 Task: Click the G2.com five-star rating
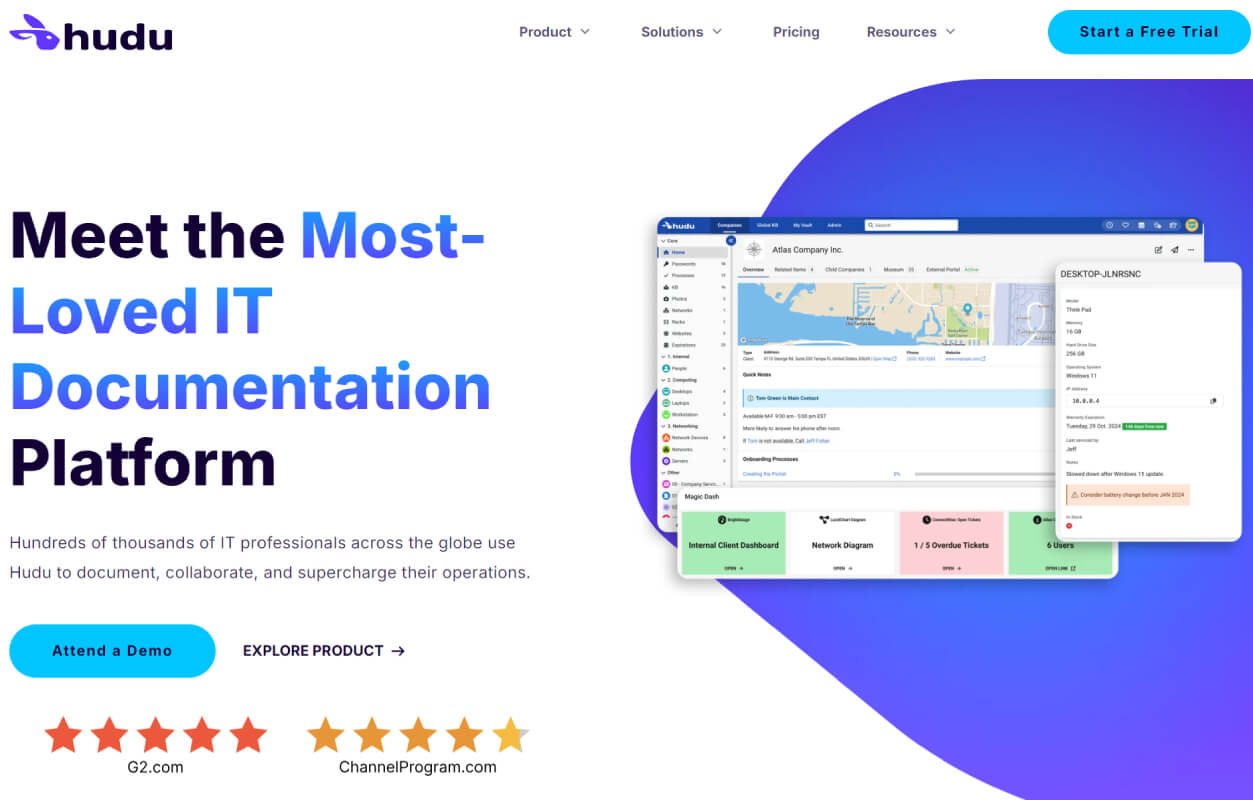(x=156, y=735)
